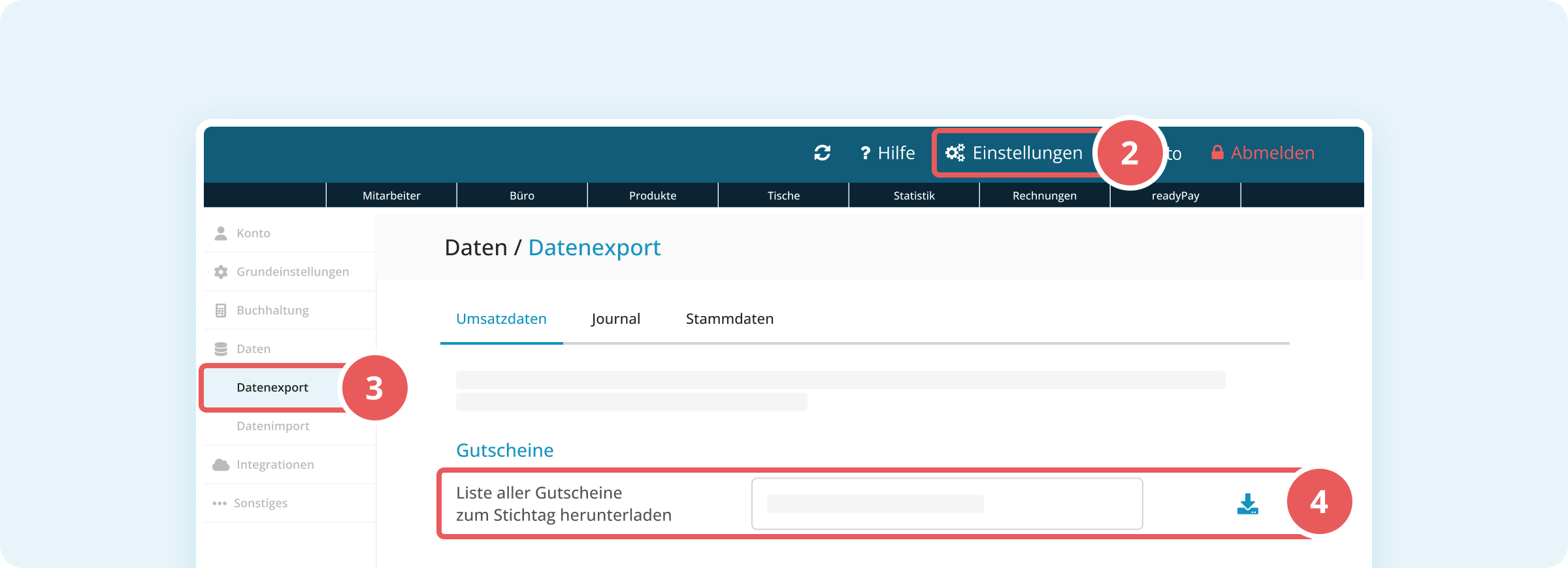Image resolution: width=1568 pixels, height=568 pixels.
Task: Select Sonstiges in the sidebar
Action: [x=290, y=503]
